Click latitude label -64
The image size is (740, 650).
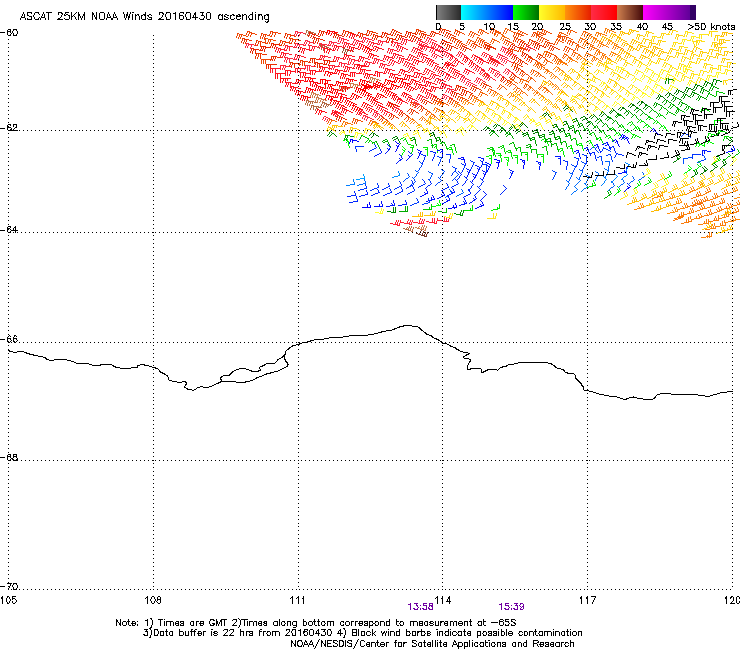9,230
